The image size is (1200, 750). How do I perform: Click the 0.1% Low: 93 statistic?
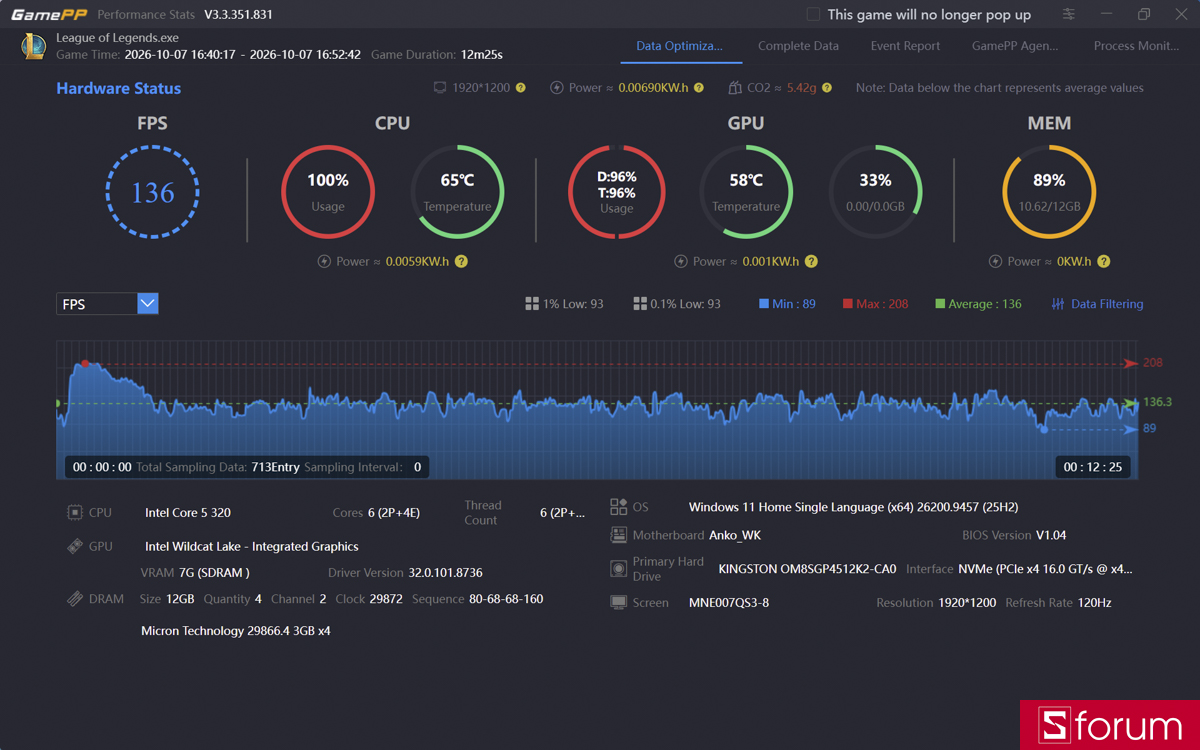click(x=677, y=304)
